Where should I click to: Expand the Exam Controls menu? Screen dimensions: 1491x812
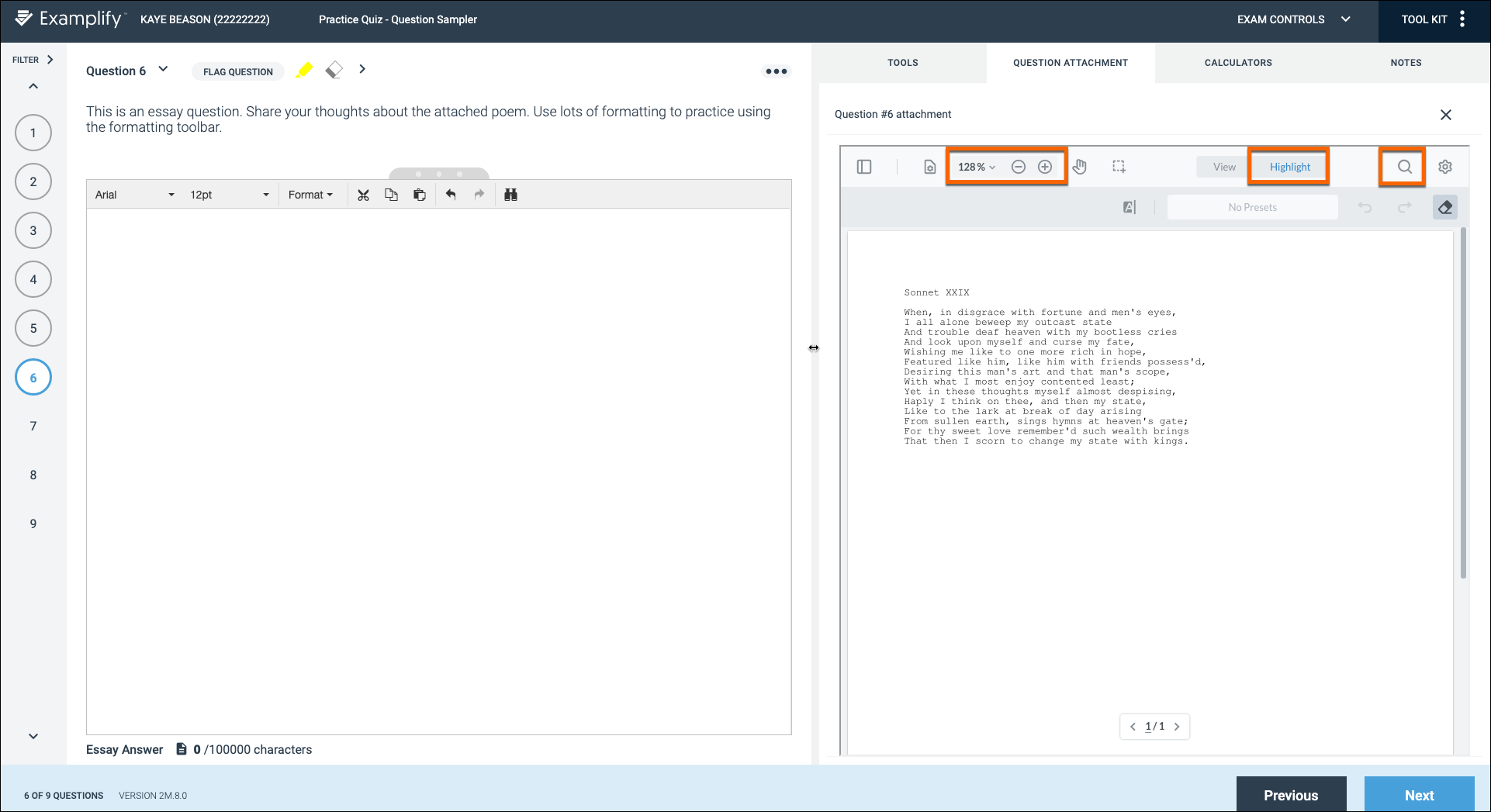(1294, 19)
